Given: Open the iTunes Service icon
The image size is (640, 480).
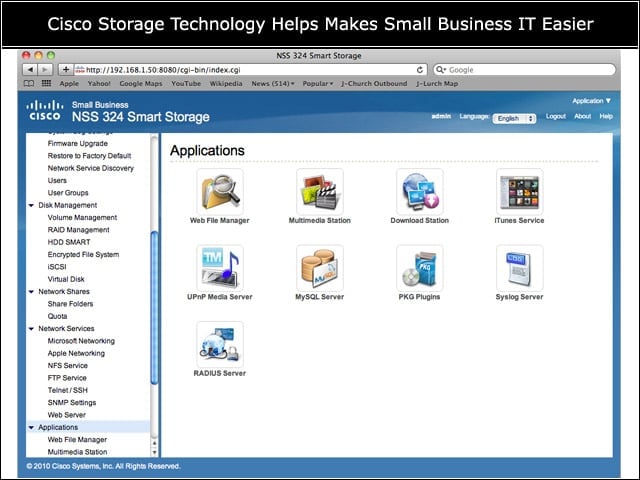Looking at the screenshot, I should coord(519,192).
